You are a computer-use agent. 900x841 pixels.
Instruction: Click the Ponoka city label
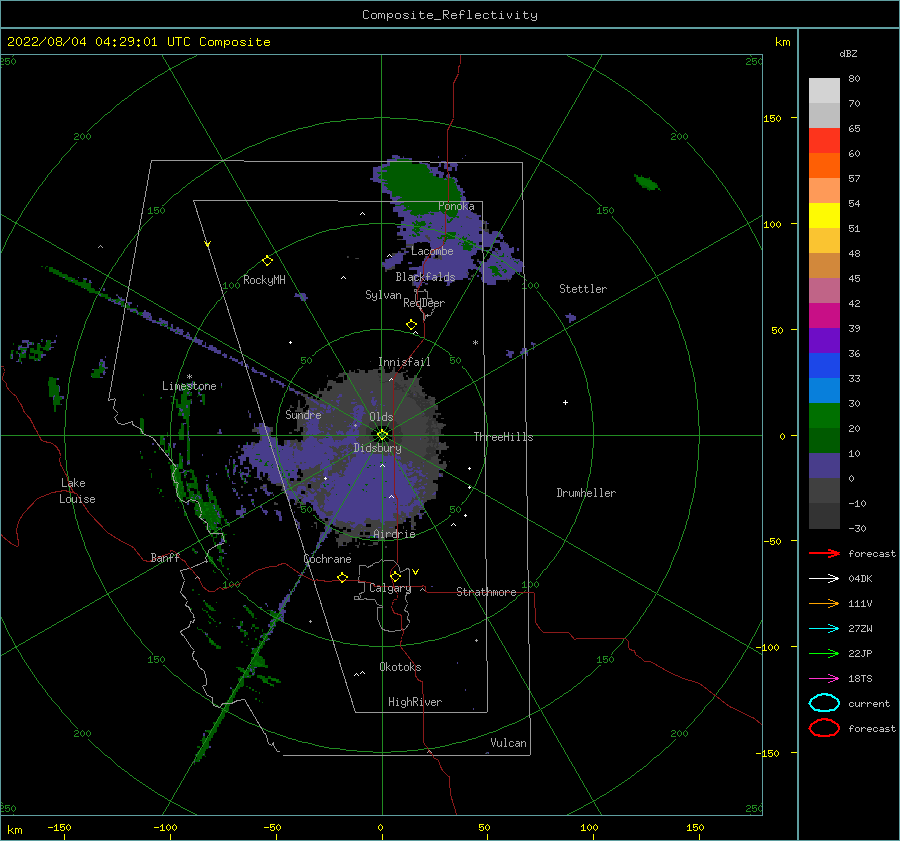pos(456,206)
